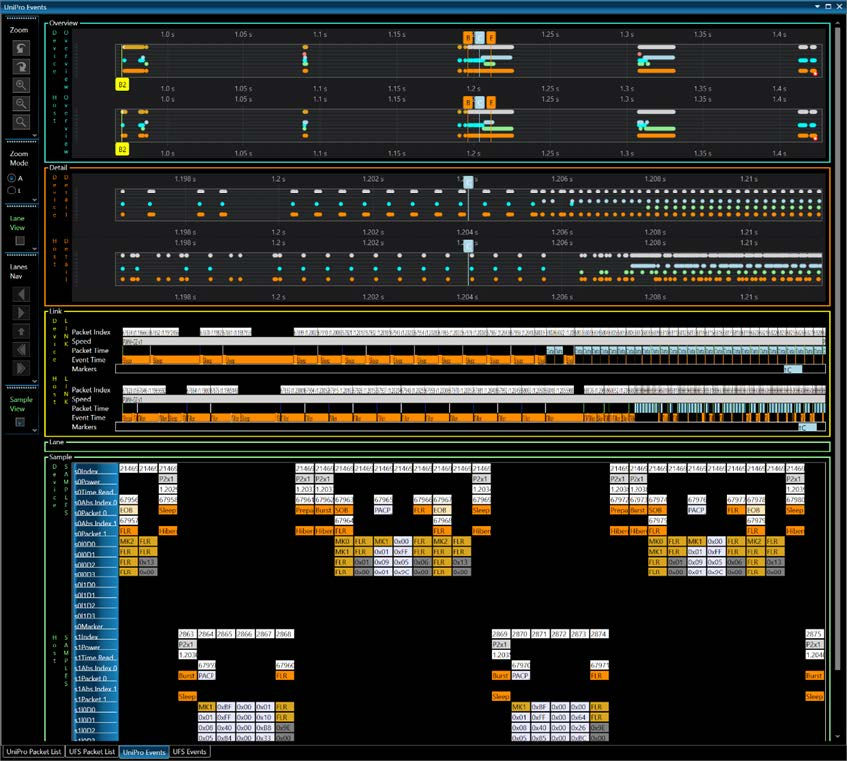Click the redo zoom icon
The width and height of the screenshot is (847, 761).
tap(21, 67)
